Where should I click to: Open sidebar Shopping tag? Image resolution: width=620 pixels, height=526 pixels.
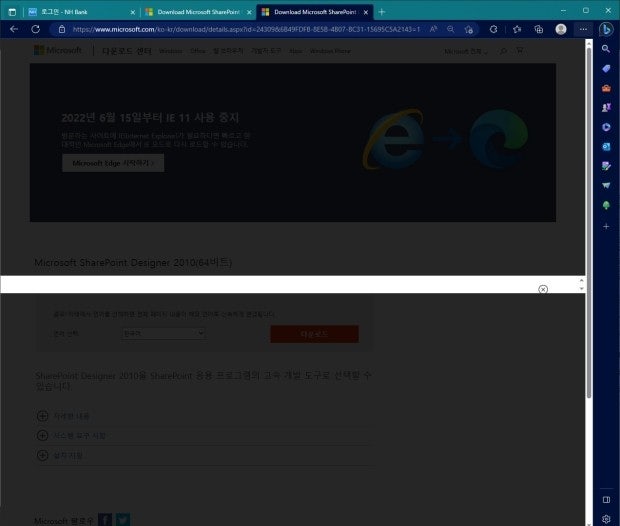pos(606,68)
